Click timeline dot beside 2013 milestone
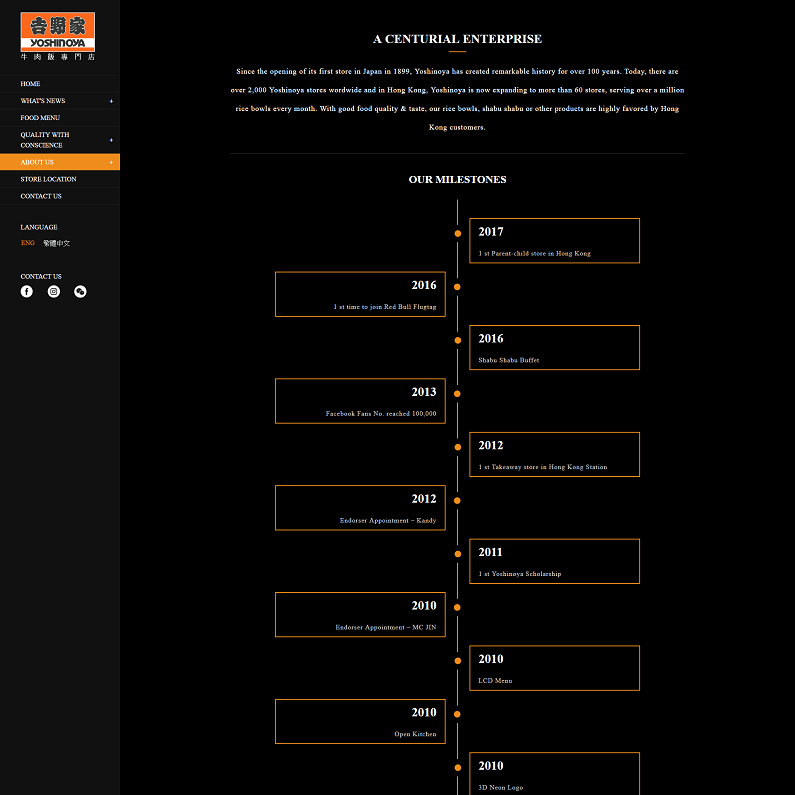Viewport: 795px width, 795px height. pyautogui.click(x=457, y=393)
